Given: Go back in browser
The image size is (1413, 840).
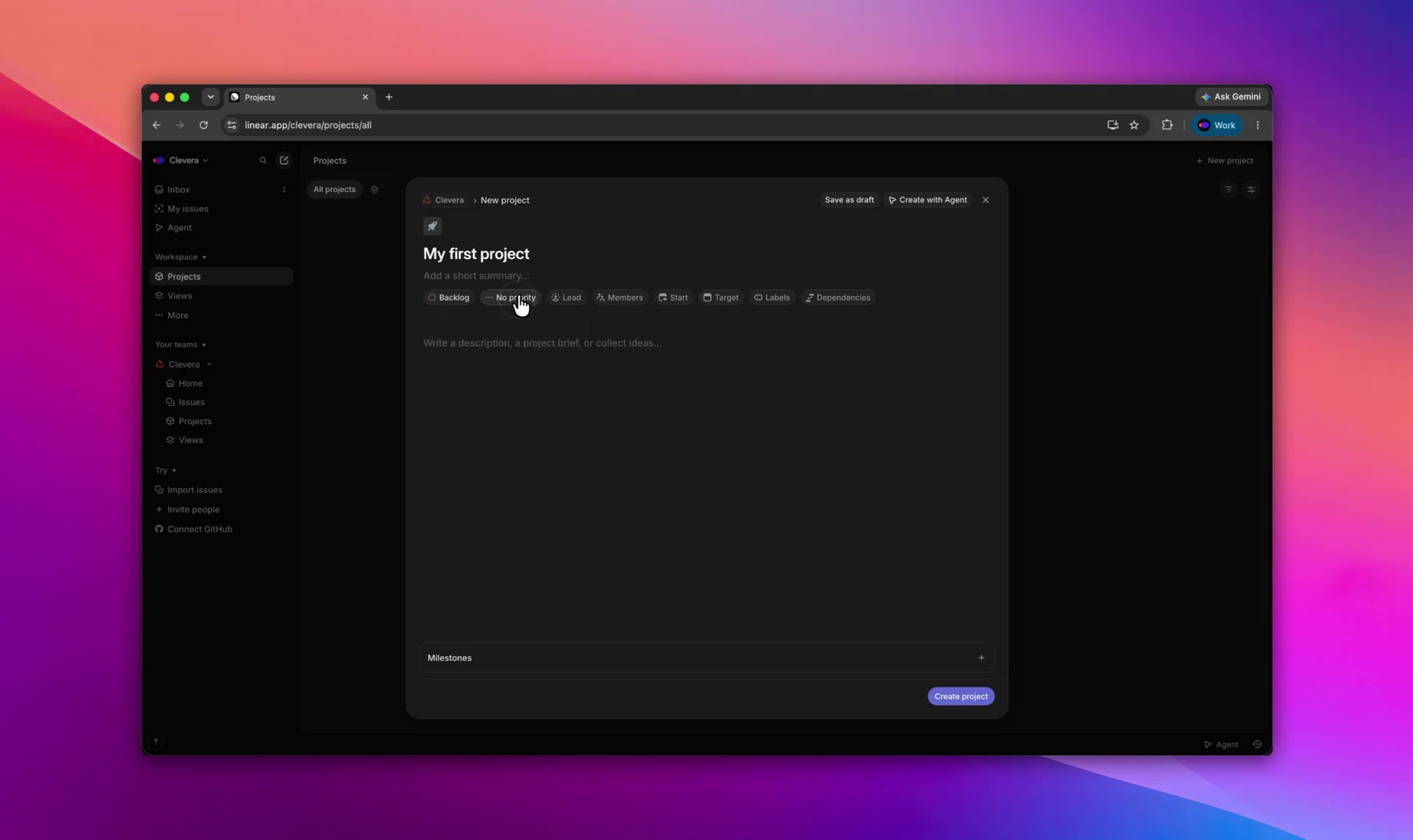Looking at the screenshot, I should (157, 125).
